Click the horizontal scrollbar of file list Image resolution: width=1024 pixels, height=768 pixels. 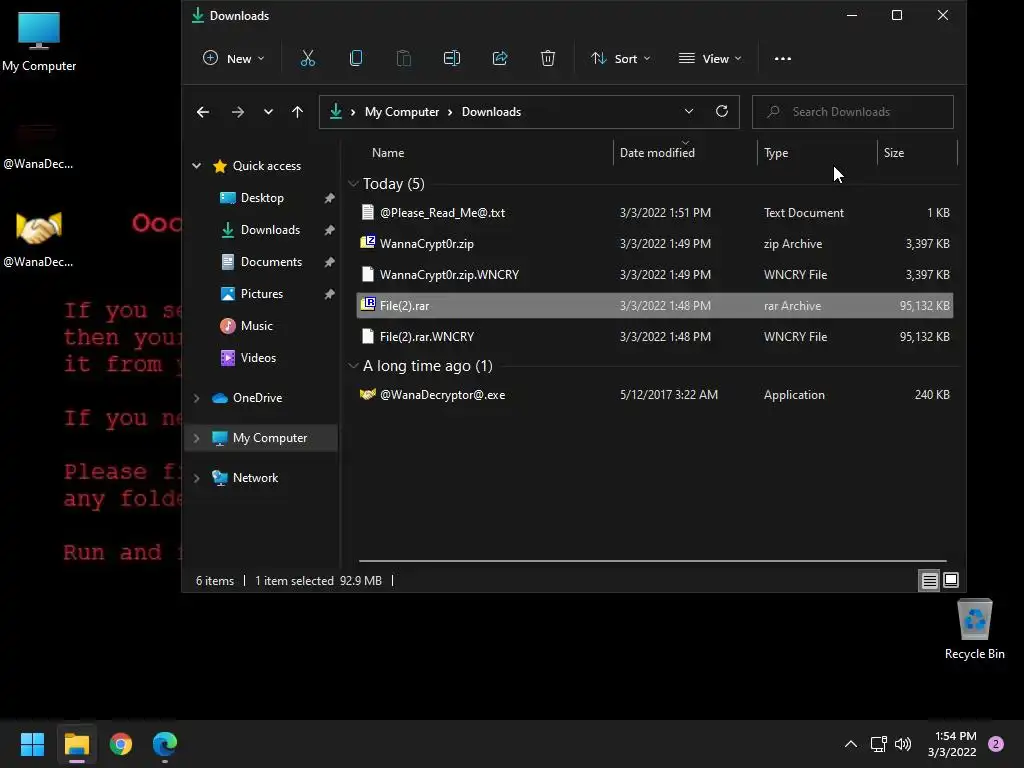pyautogui.click(x=652, y=560)
